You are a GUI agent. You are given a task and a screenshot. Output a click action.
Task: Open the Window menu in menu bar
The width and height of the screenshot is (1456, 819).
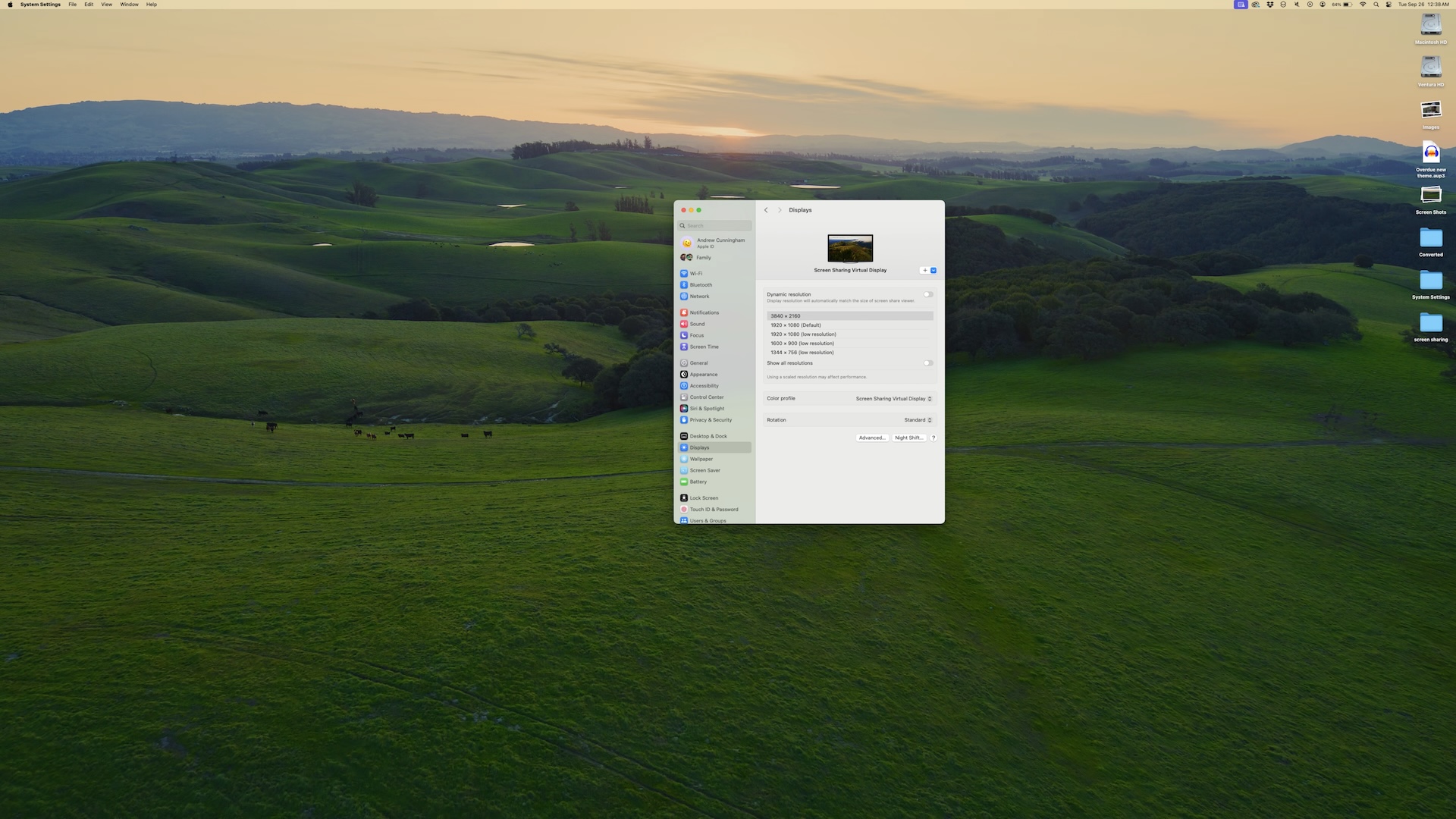point(129,5)
